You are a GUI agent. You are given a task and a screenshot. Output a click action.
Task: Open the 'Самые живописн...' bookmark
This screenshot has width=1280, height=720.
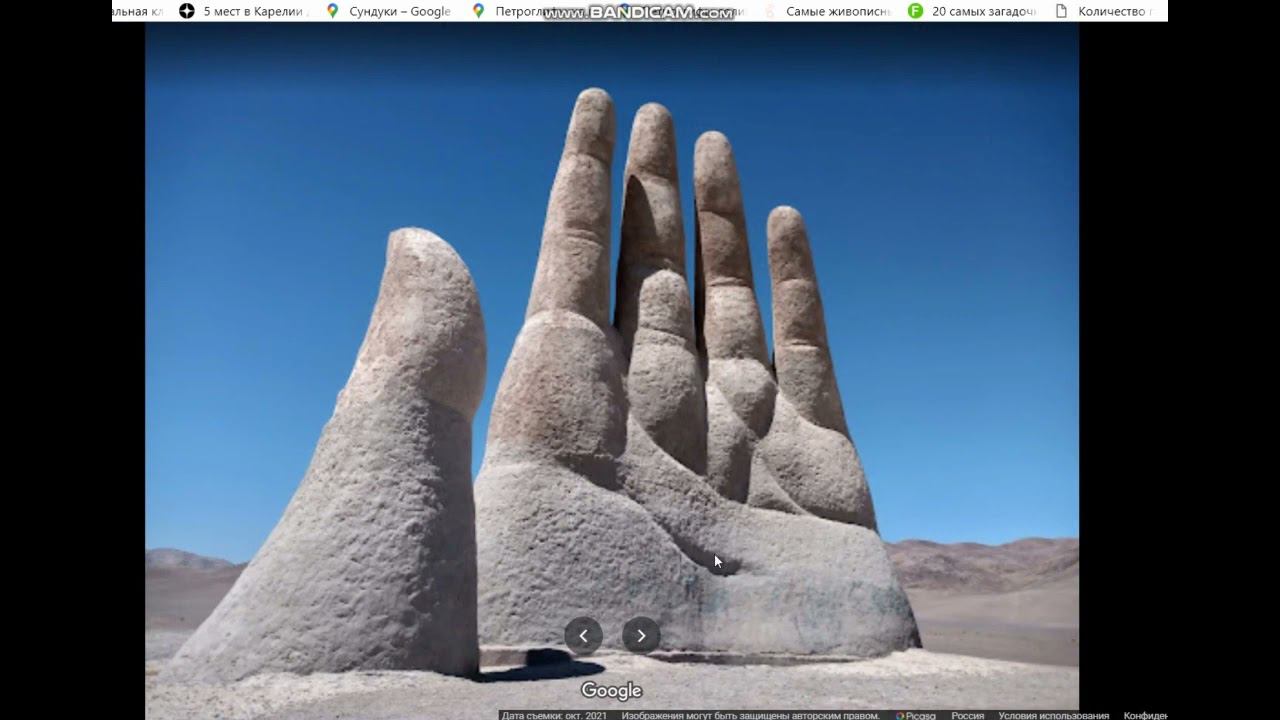point(826,11)
